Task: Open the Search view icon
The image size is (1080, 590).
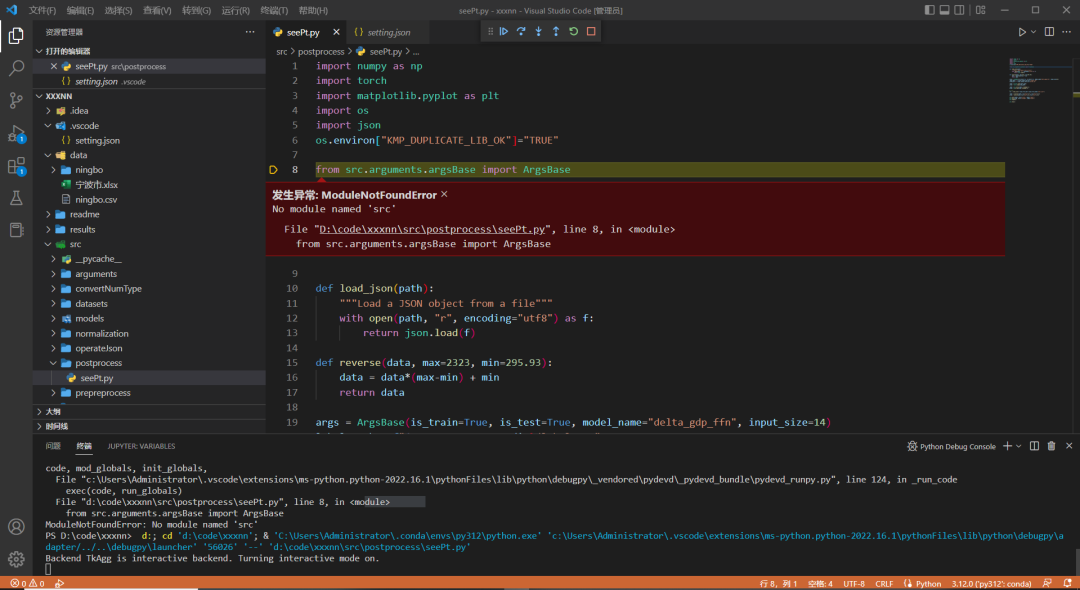Action: 16,67
